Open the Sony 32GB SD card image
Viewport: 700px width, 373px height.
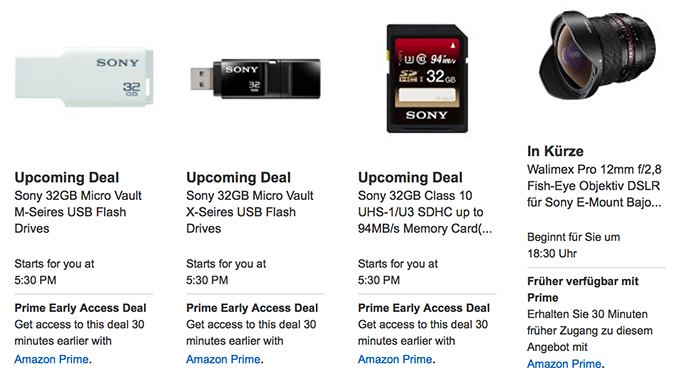click(427, 79)
